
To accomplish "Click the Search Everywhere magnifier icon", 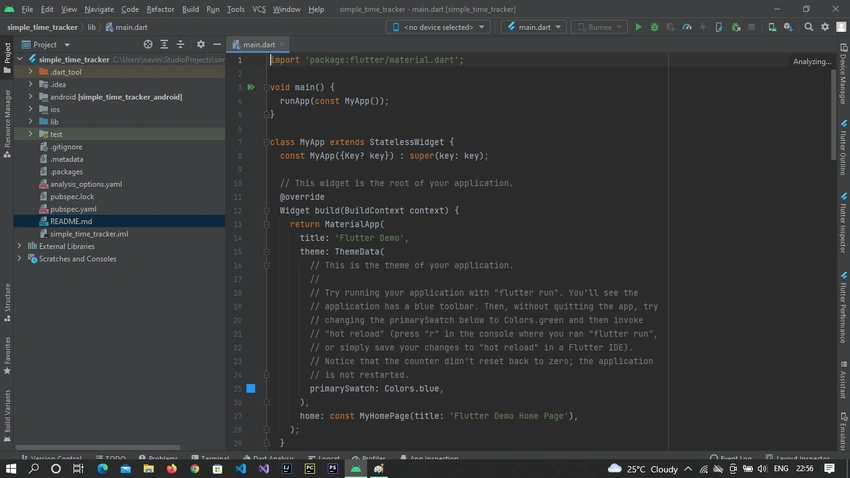I will 808,27.
